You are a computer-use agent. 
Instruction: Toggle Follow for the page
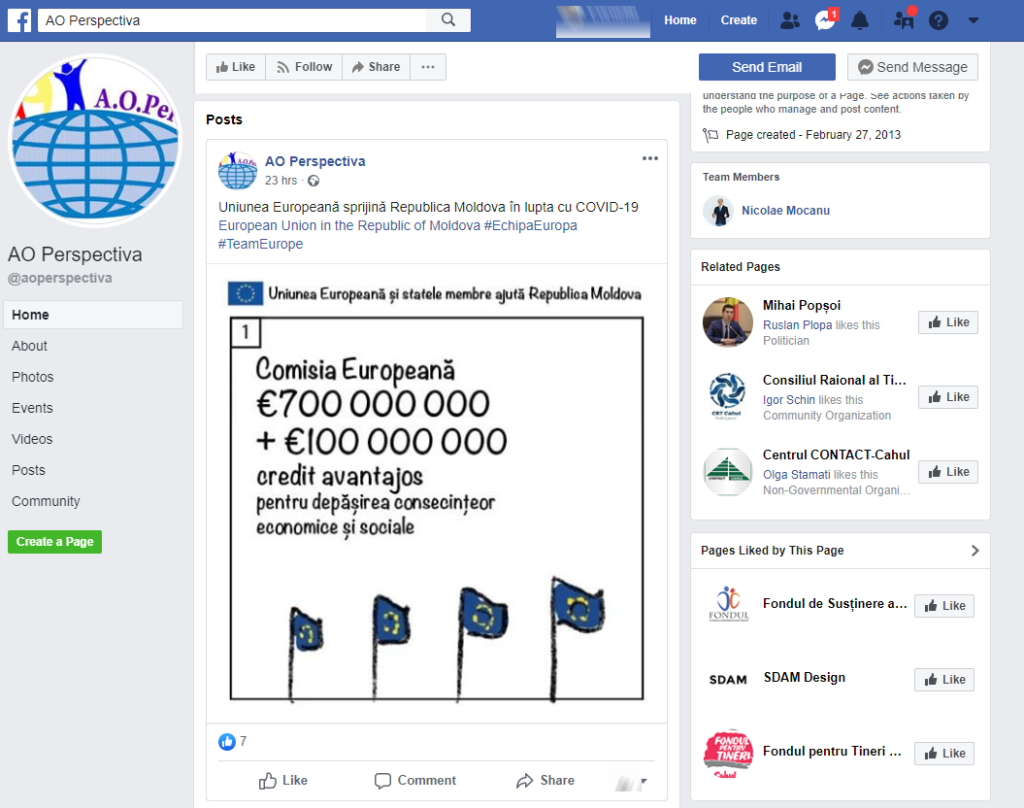point(304,67)
